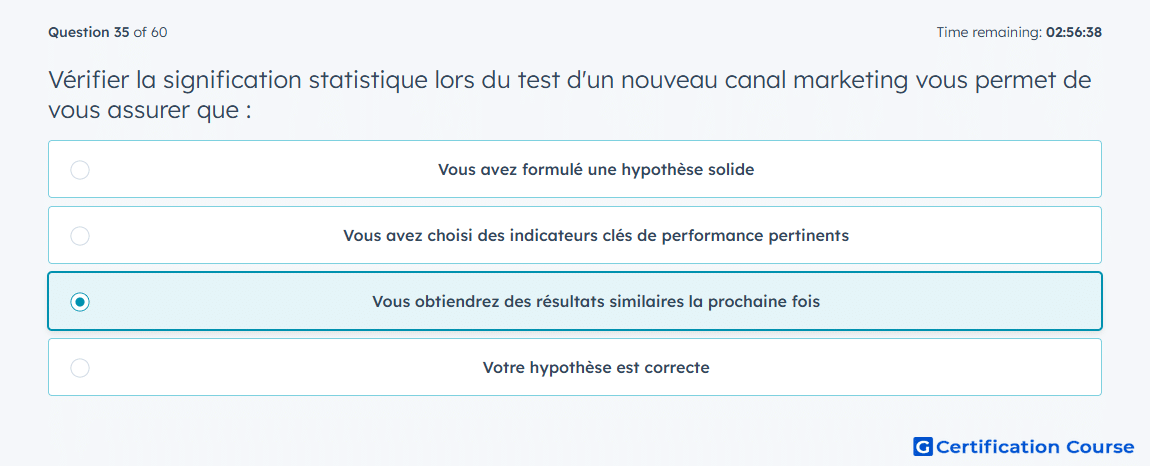1150x466 pixels.
Task: Click the "Question 35" counter
Action: click(x=89, y=32)
